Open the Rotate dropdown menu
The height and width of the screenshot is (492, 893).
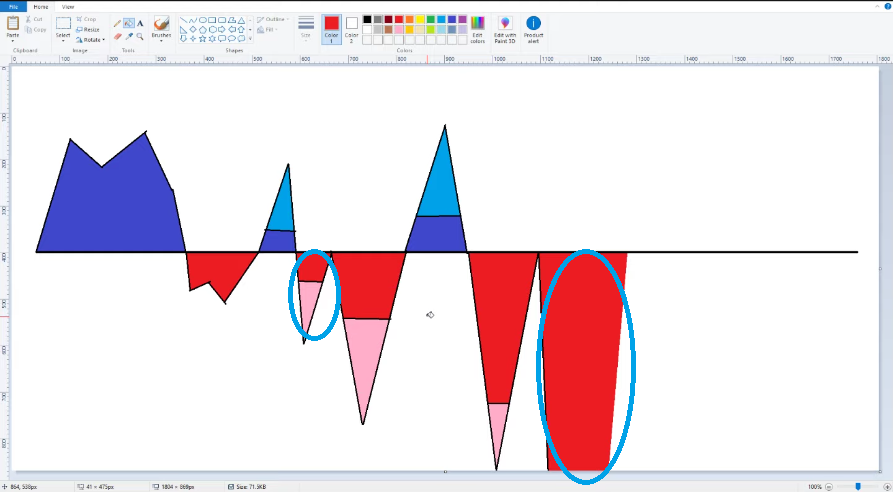pos(91,40)
